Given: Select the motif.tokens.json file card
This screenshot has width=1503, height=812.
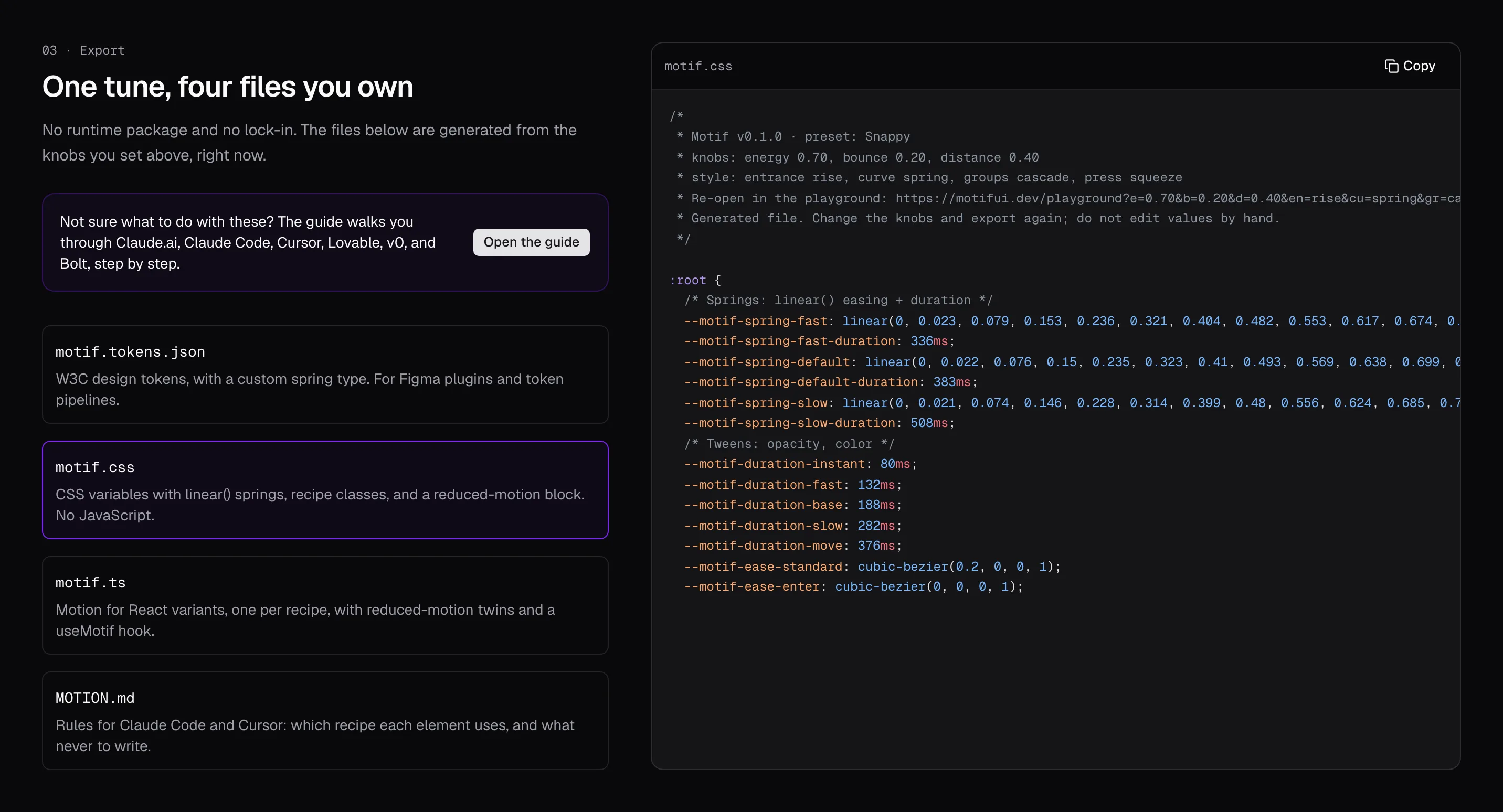Looking at the screenshot, I should click(325, 375).
